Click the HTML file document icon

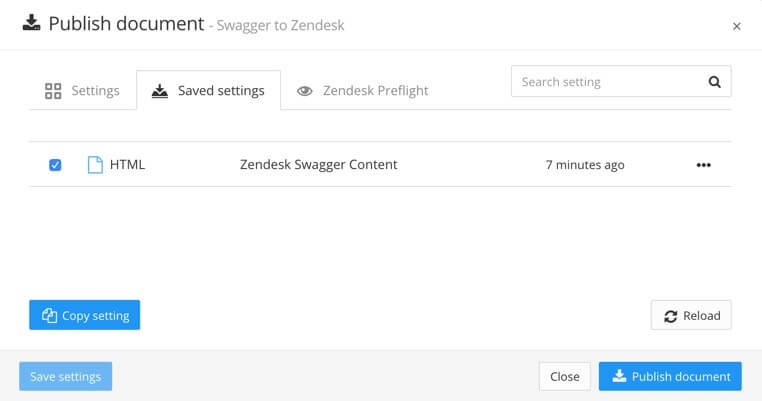click(x=95, y=165)
